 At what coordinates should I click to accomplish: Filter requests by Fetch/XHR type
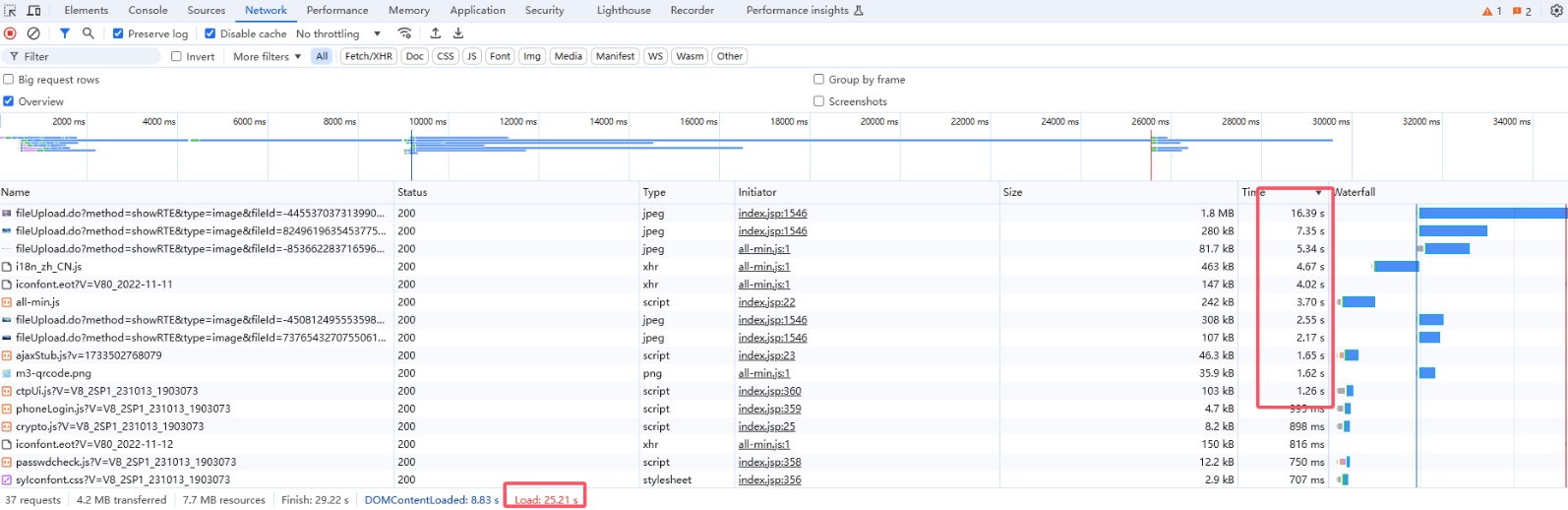(369, 57)
